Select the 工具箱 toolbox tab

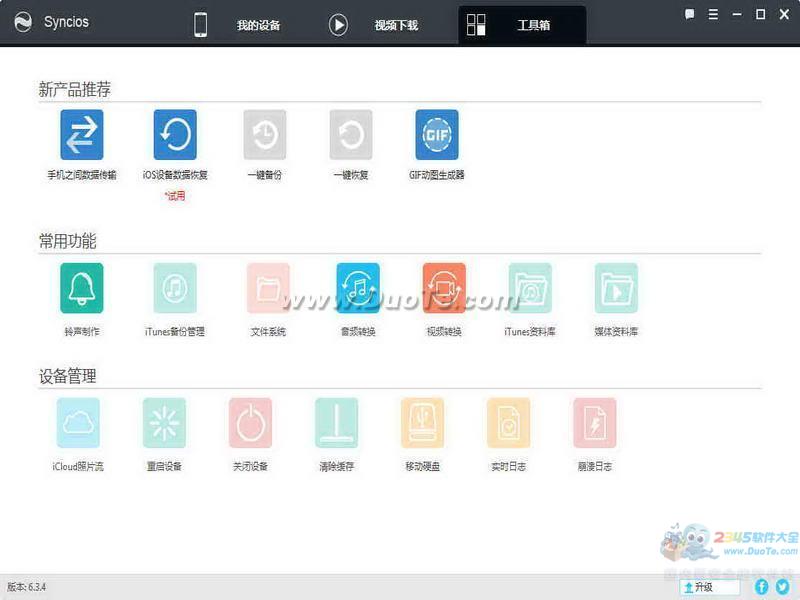(522, 25)
